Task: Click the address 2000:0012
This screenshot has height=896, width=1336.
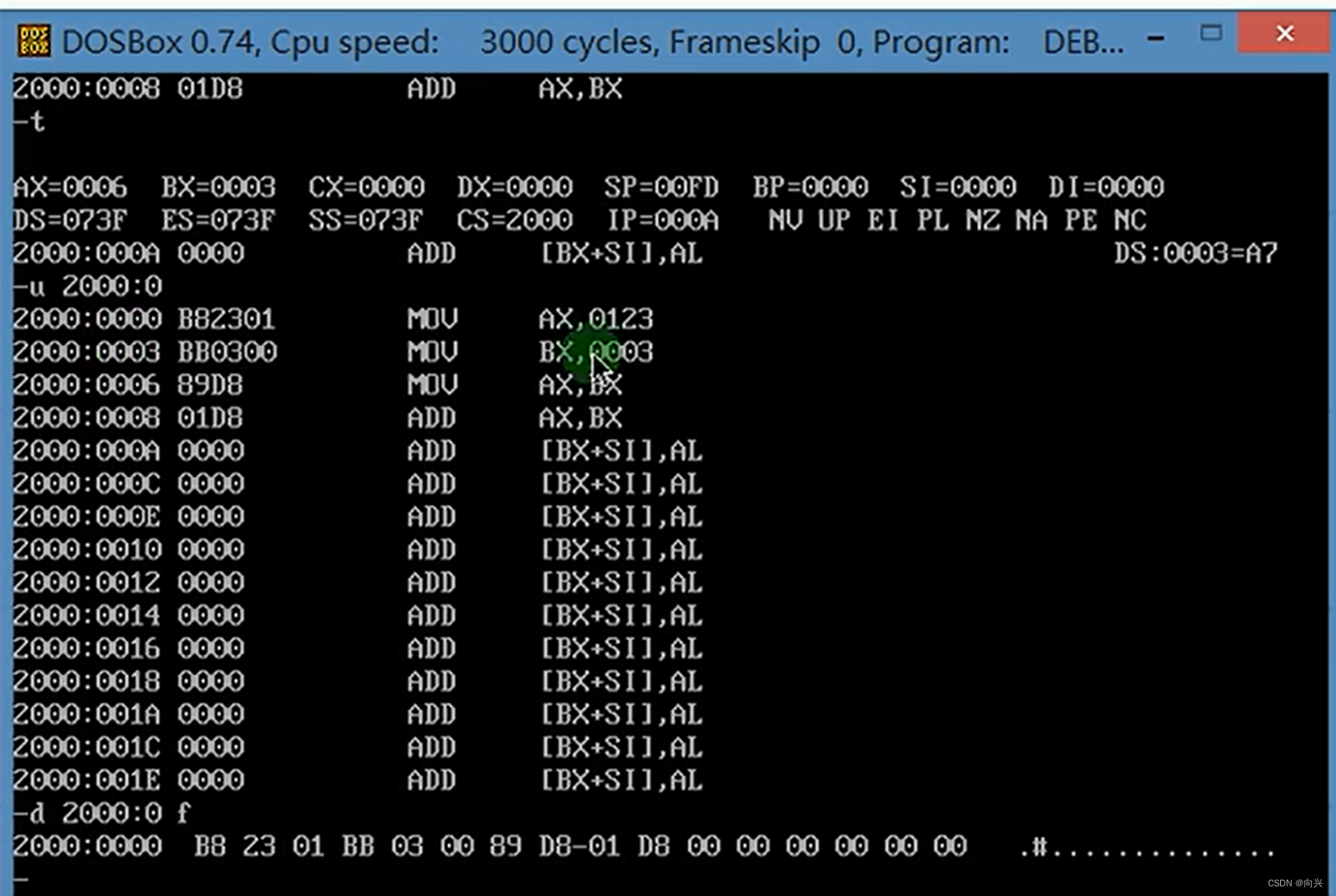Action: click(x=87, y=582)
